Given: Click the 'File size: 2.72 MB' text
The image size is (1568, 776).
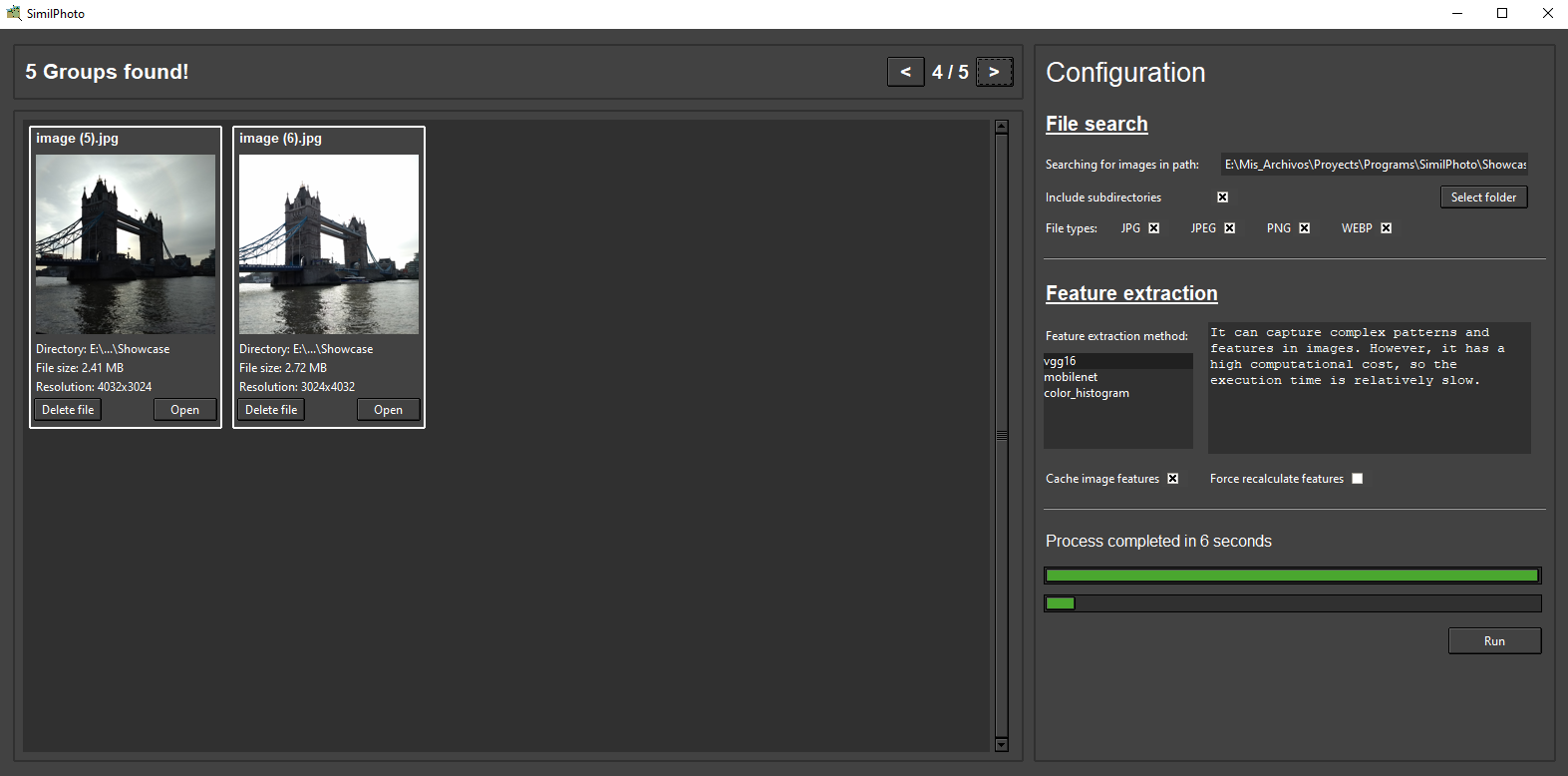Looking at the screenshot, I should coord(283,368).
